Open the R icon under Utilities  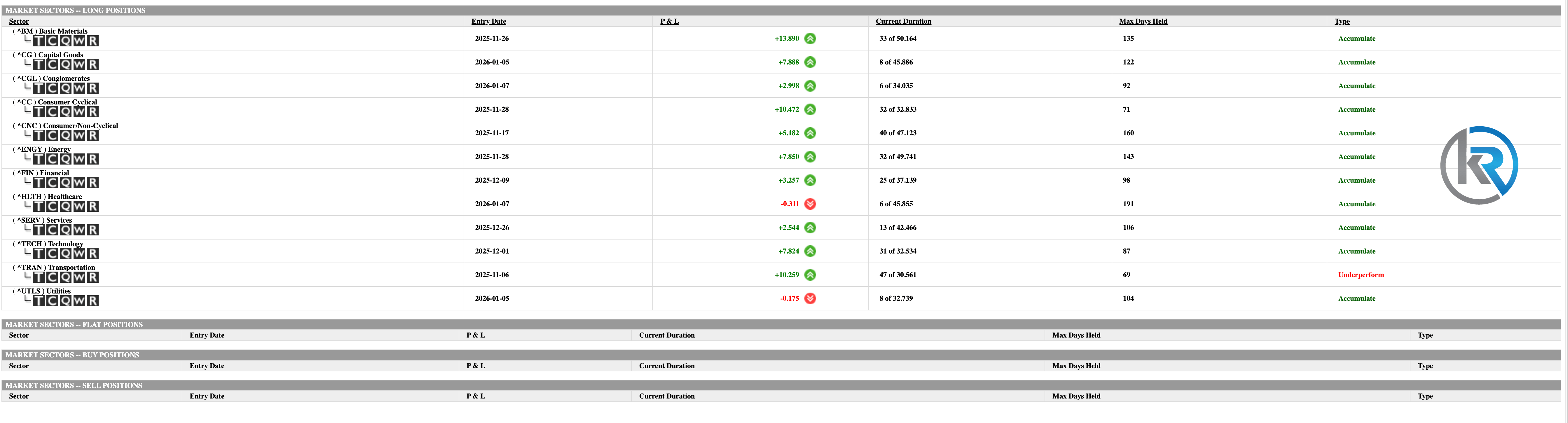coord(92,301)
